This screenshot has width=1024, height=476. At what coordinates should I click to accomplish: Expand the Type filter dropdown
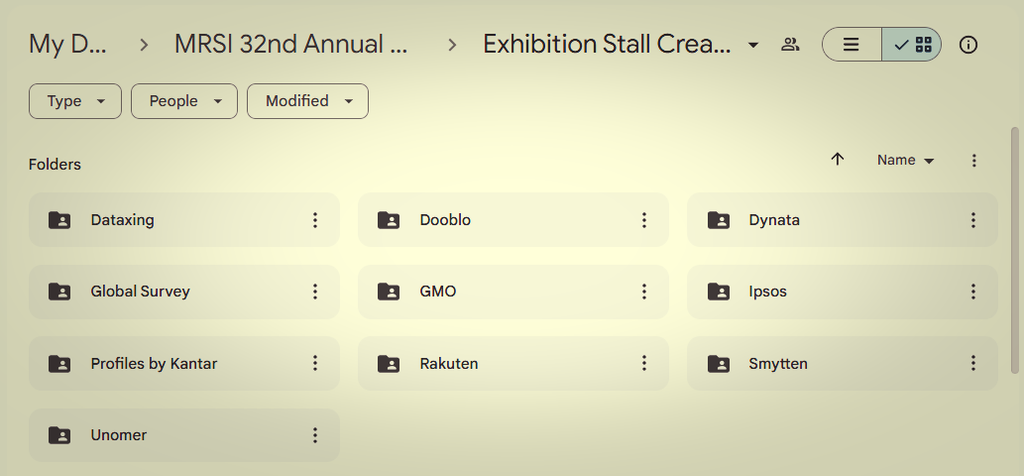coord(75,101)
